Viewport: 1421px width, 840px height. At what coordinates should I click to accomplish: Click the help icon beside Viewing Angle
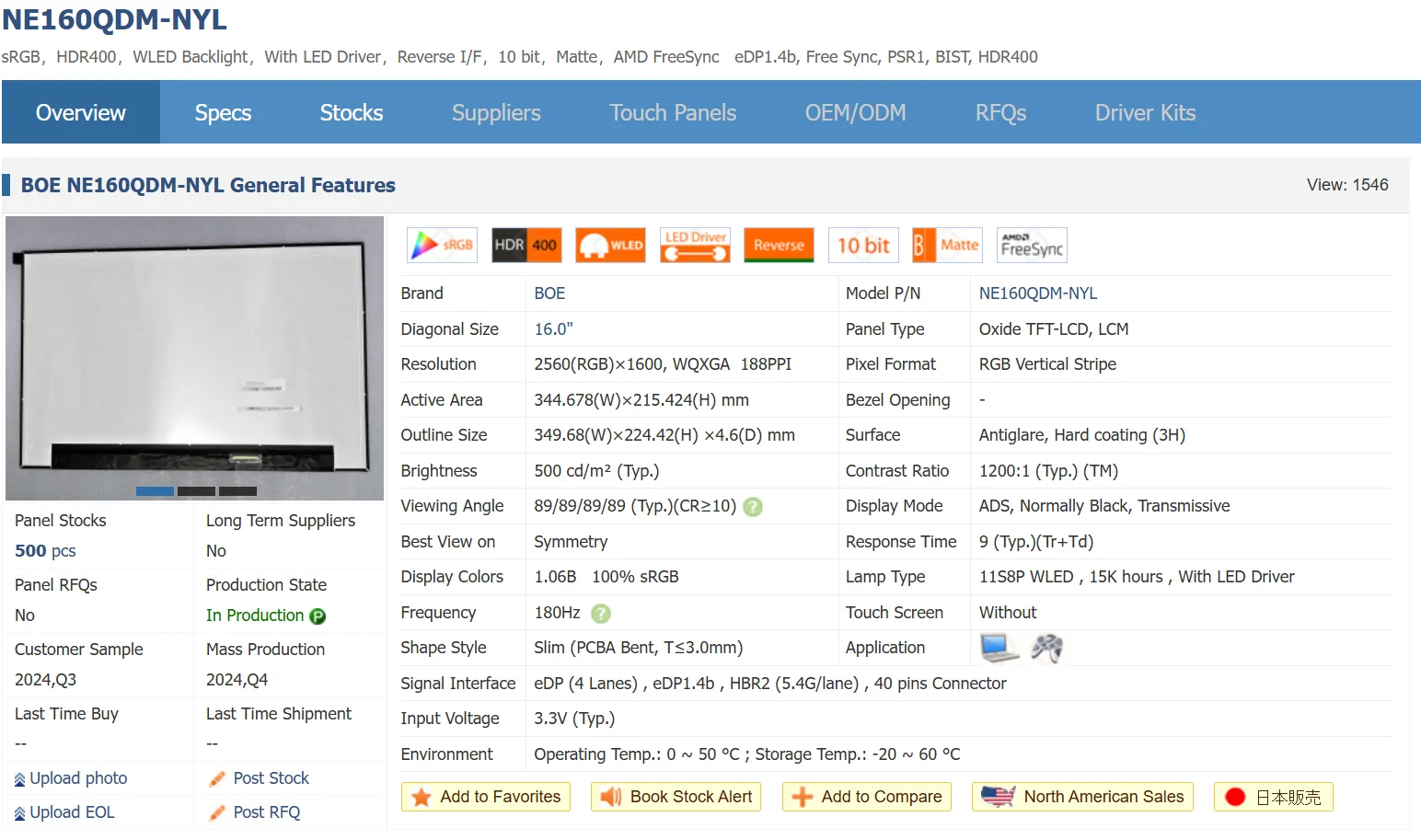click(x=753, y=507)
